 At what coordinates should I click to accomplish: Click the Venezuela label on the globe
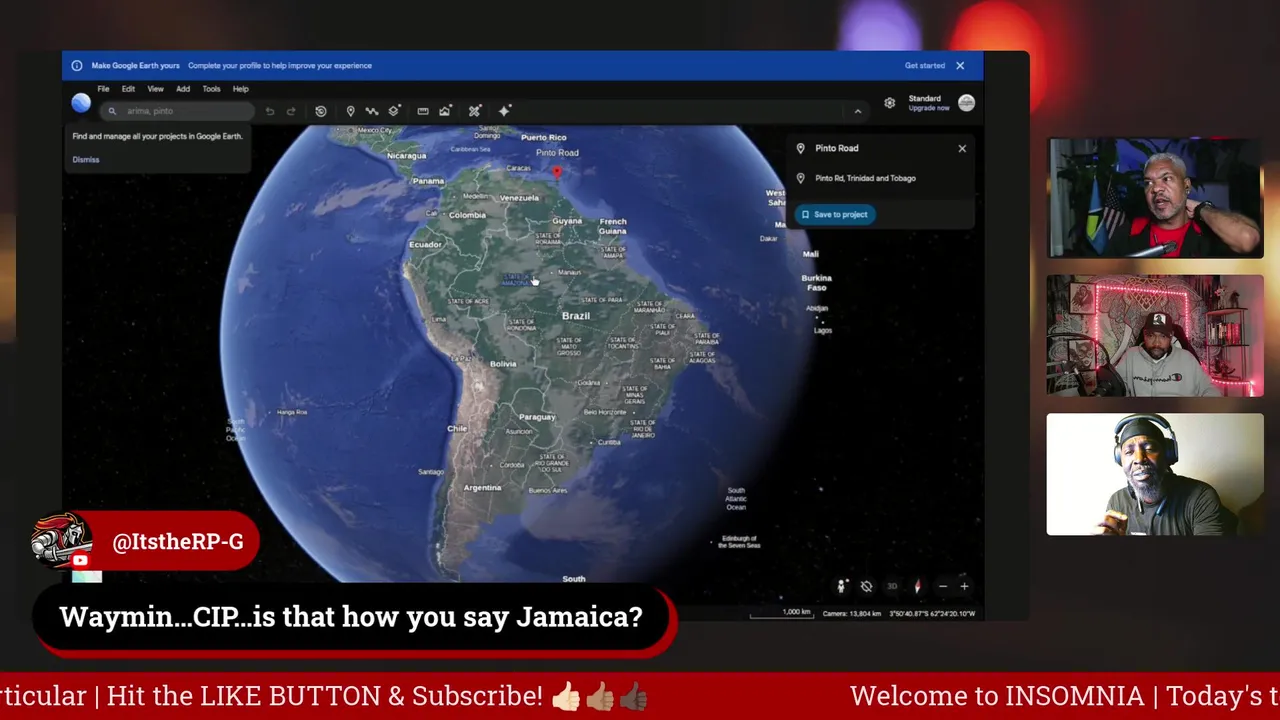click(519, 198)
